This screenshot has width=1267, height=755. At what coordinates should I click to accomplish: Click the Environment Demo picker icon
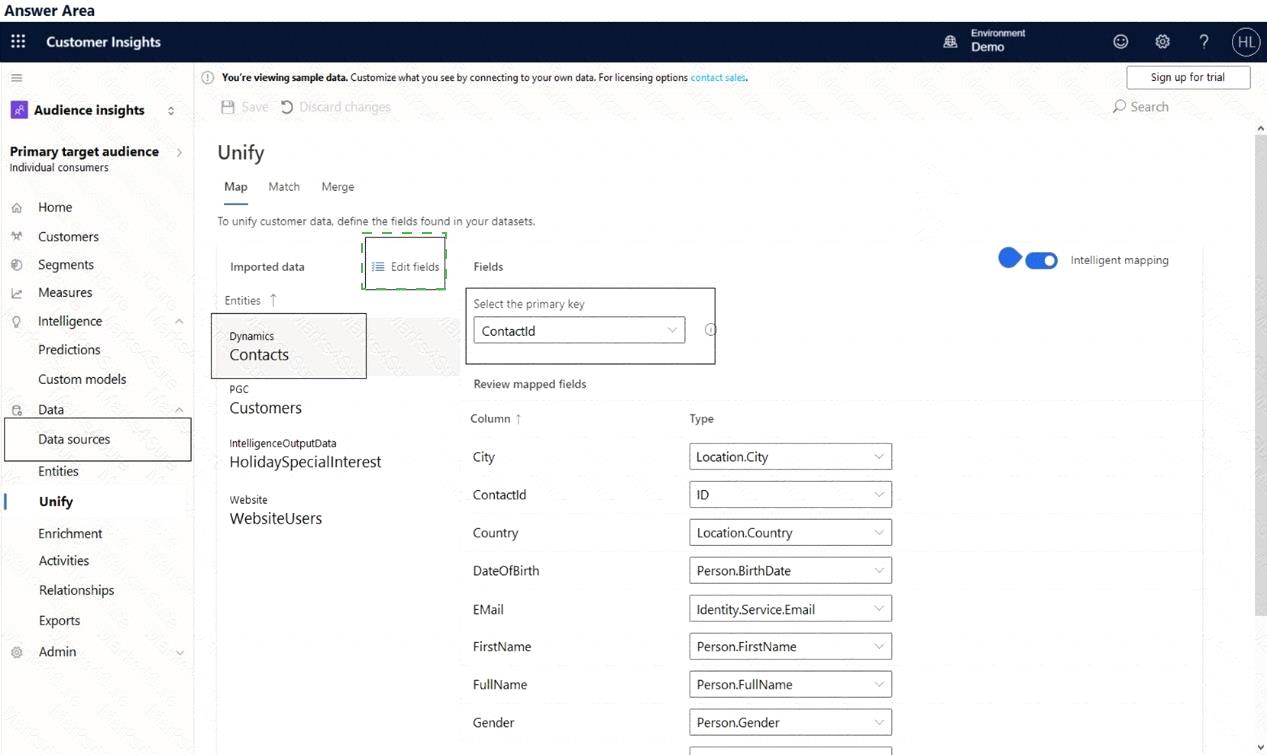coord(950,42)
